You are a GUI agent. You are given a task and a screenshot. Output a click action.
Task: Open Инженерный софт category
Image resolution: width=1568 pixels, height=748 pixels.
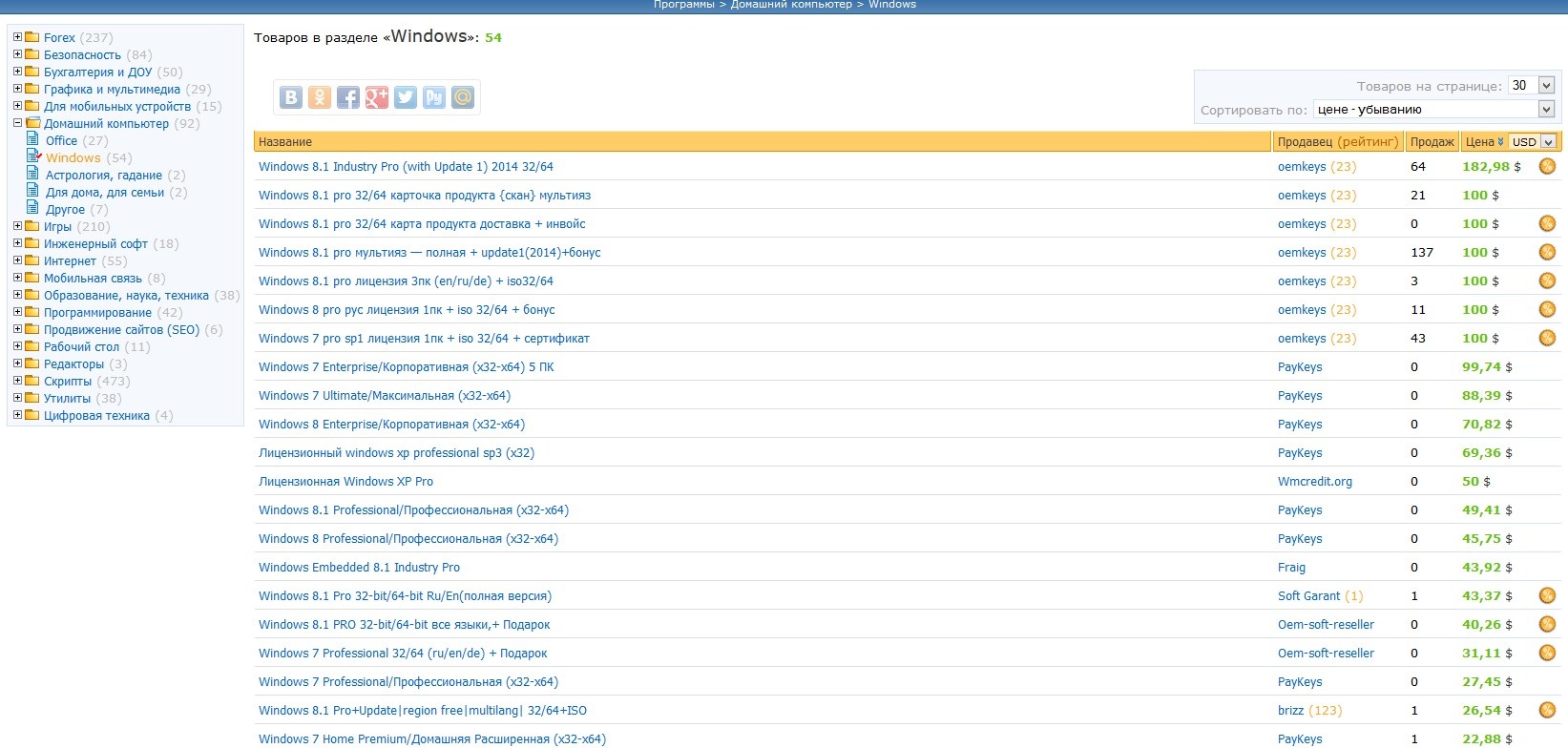[x=95, y=243]
